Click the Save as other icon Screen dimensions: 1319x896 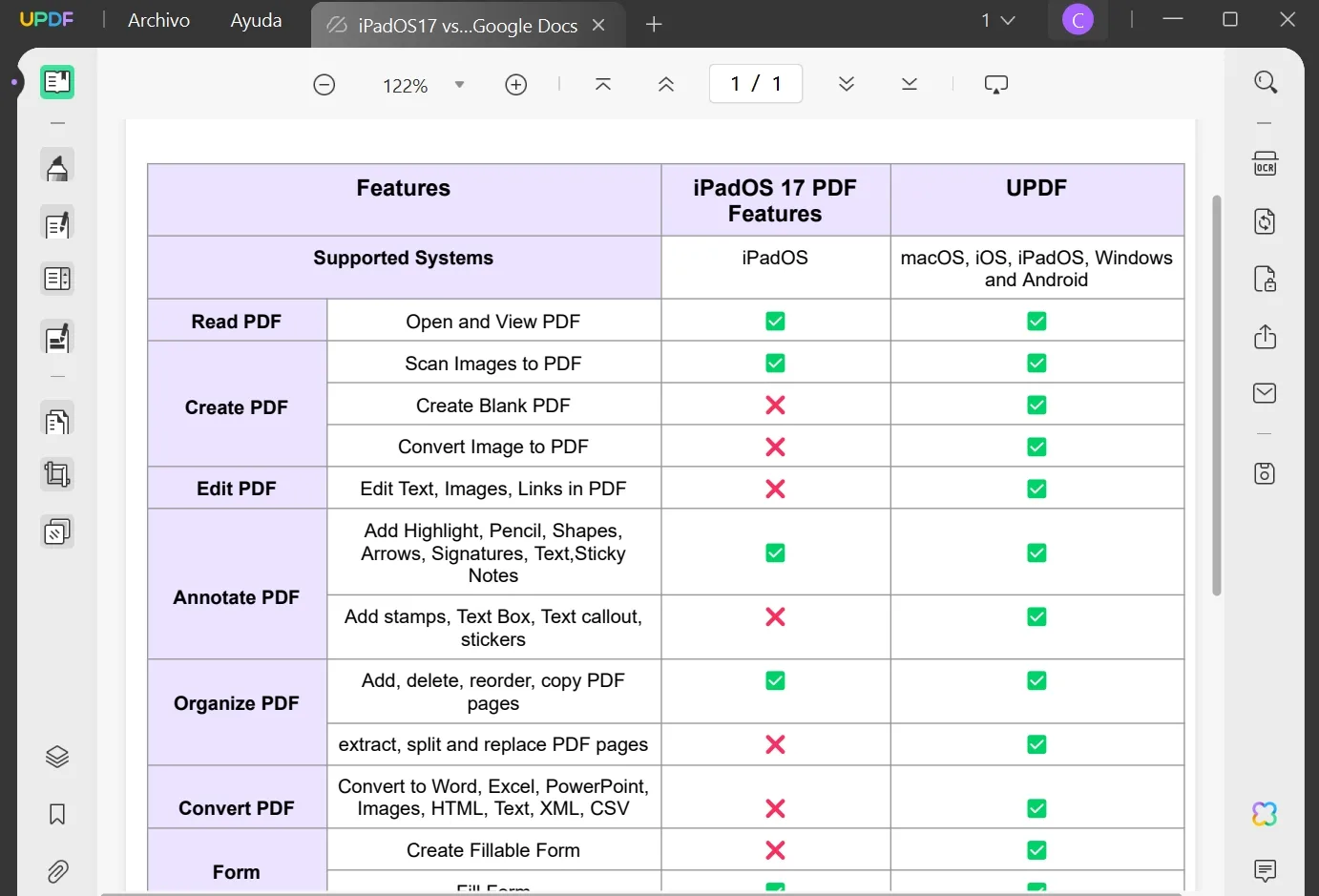[x=1266, y=473]
